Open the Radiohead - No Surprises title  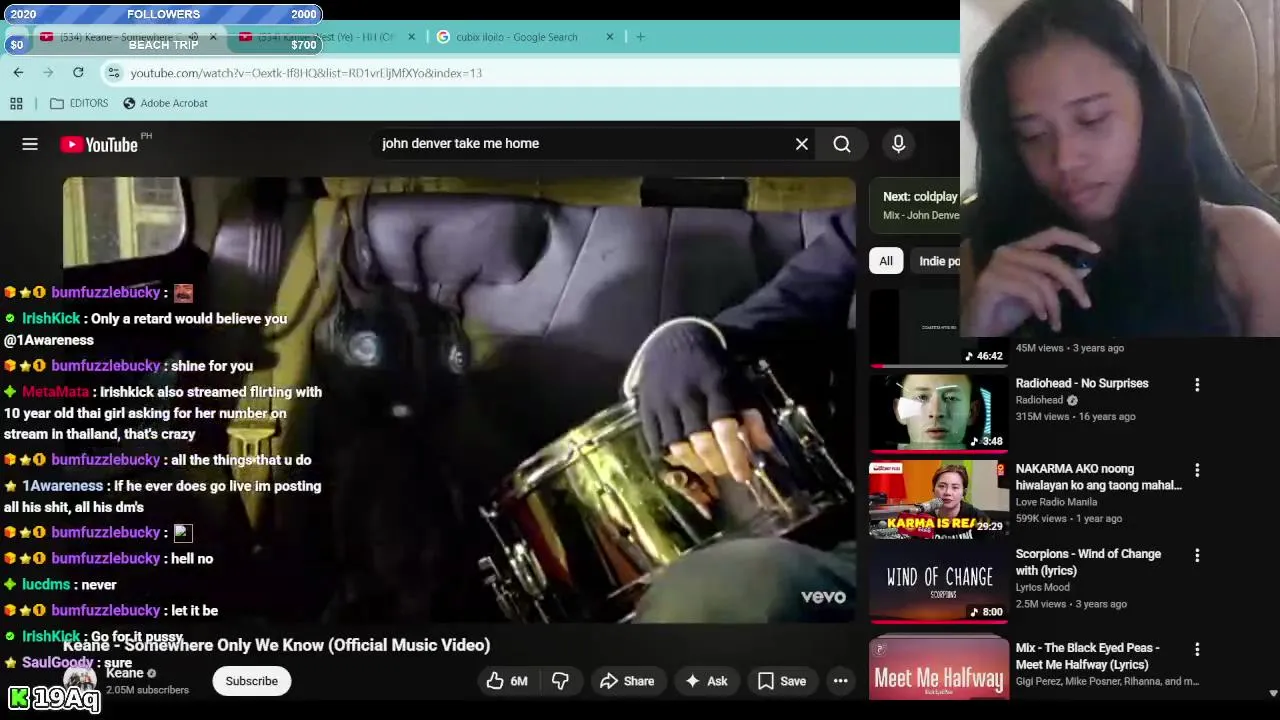[x=1082, y=383]
